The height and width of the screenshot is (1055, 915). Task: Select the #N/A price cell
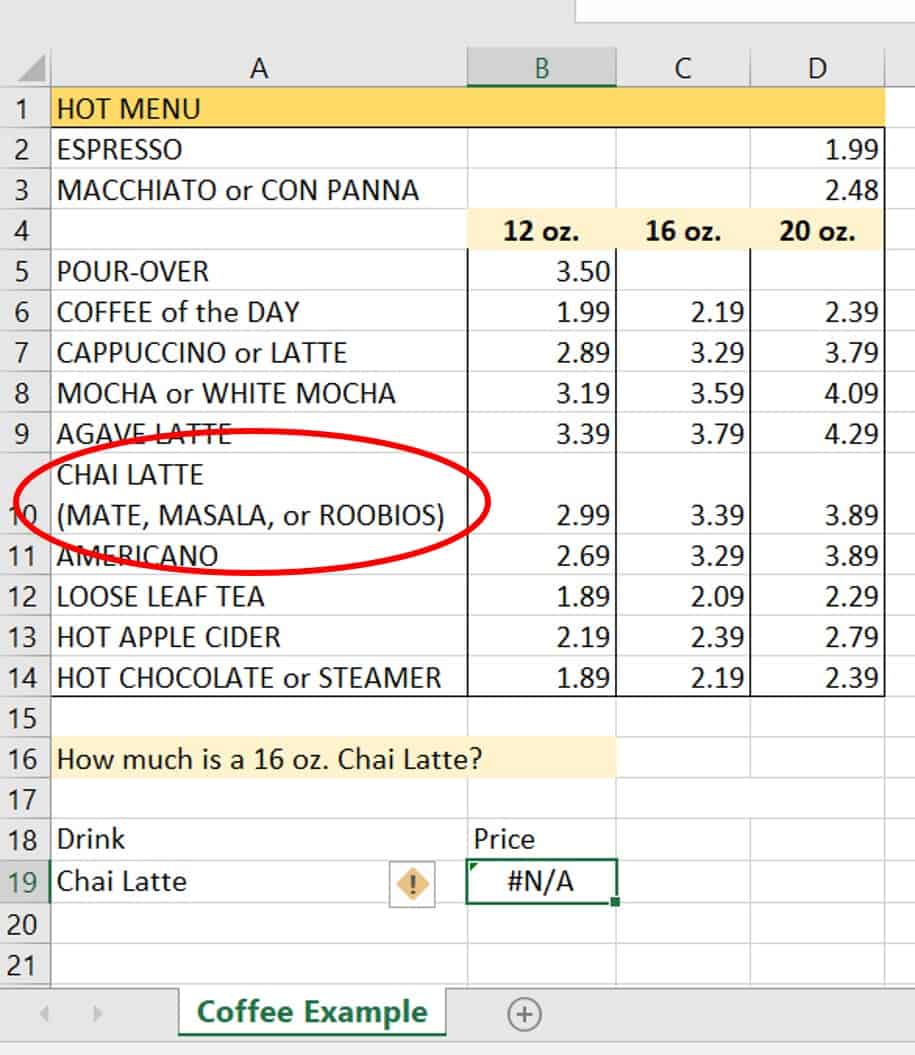(541, 882)
